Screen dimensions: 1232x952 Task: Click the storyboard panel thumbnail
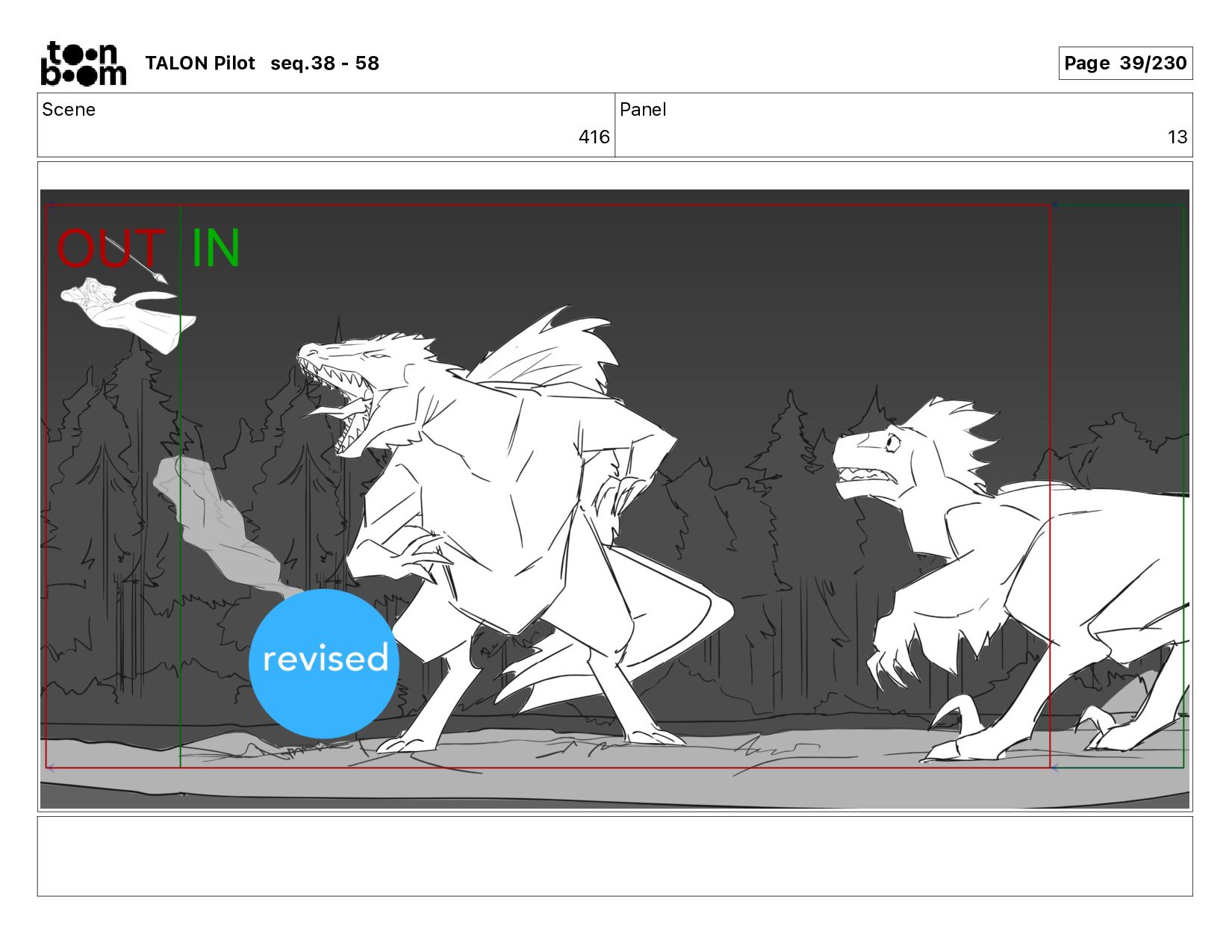[x=615, y=499]
